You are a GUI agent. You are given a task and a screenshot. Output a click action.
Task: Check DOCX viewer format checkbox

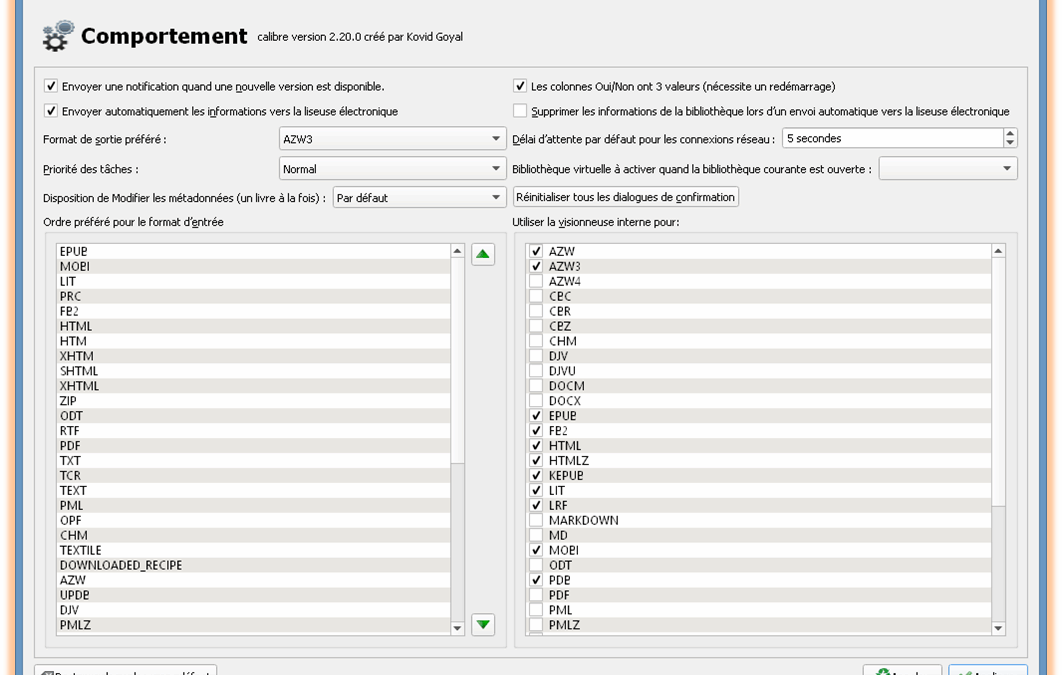(x=536, y=400)
